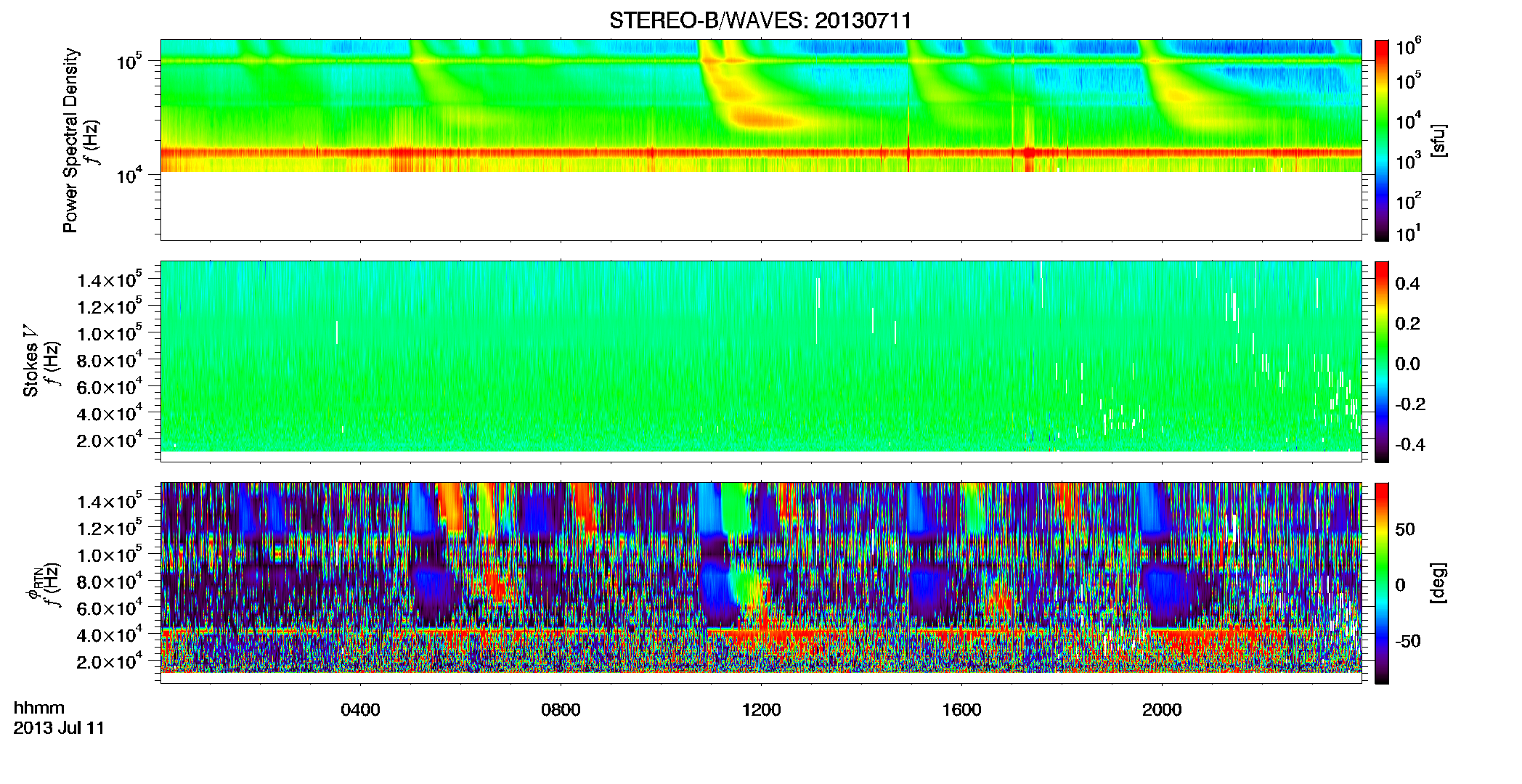This screenshot has width=1522, height=784.
Task: Click the Power Spectral Density axis title
Action: coord(70,140)
